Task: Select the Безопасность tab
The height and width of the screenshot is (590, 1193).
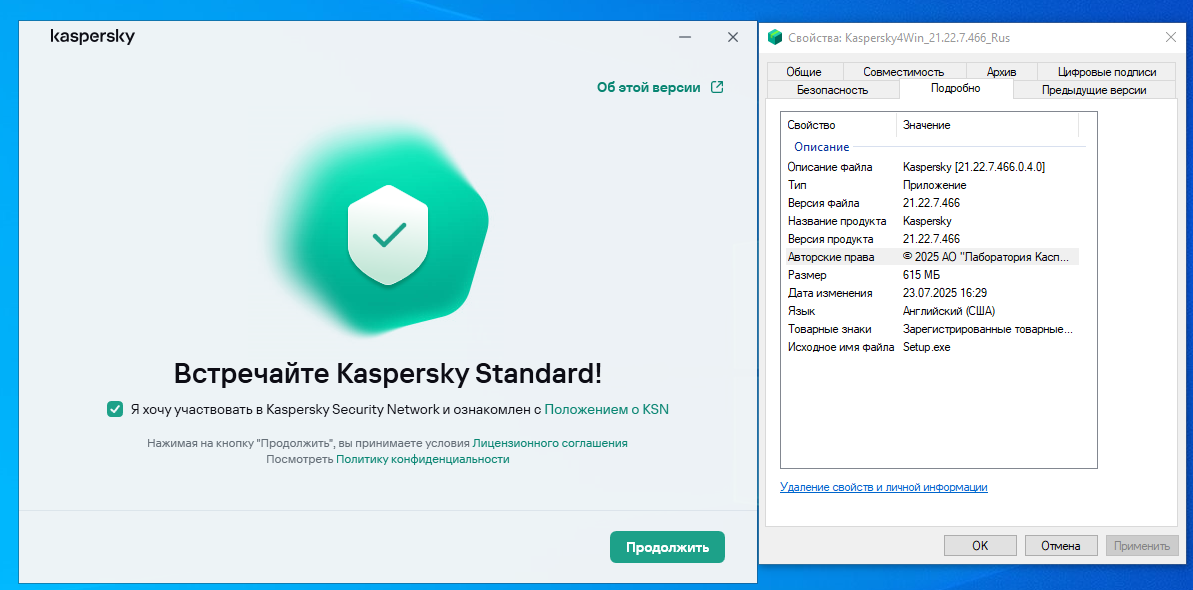Action: [832, 90]
